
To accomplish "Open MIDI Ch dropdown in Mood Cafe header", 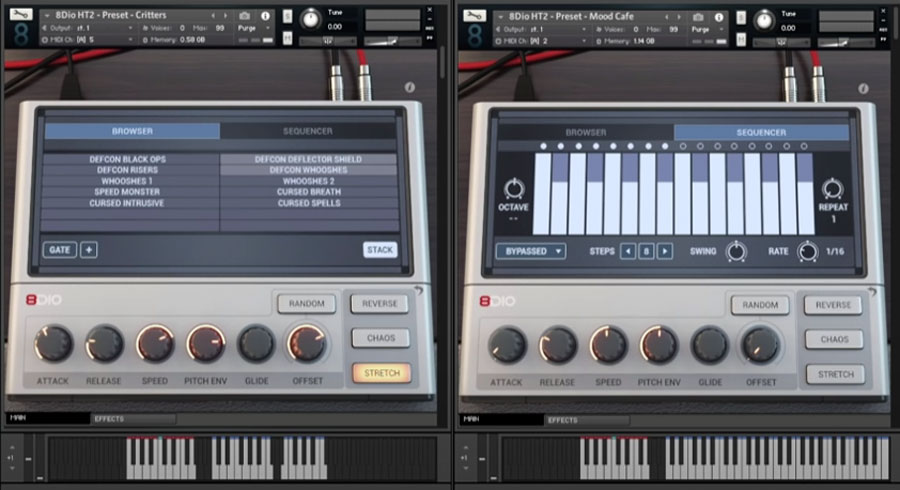I will click(x=541, y=41).
